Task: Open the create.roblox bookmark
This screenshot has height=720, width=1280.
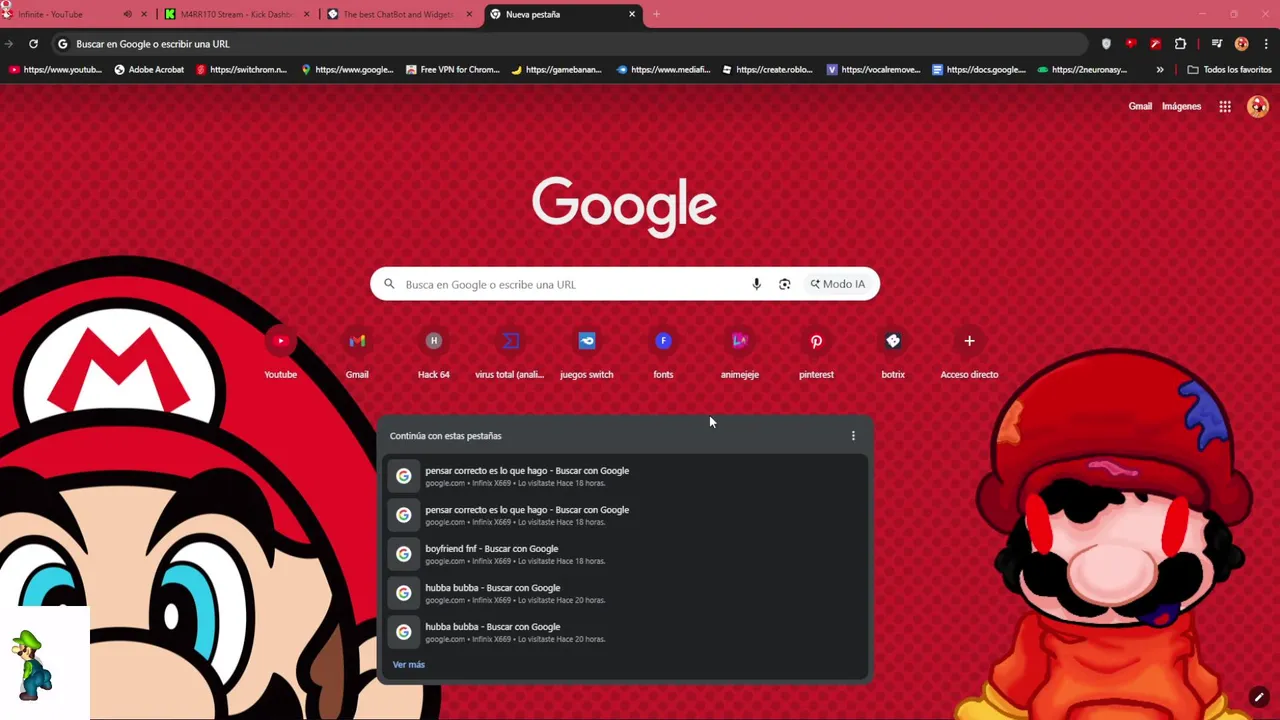Action: click(767, 70)
